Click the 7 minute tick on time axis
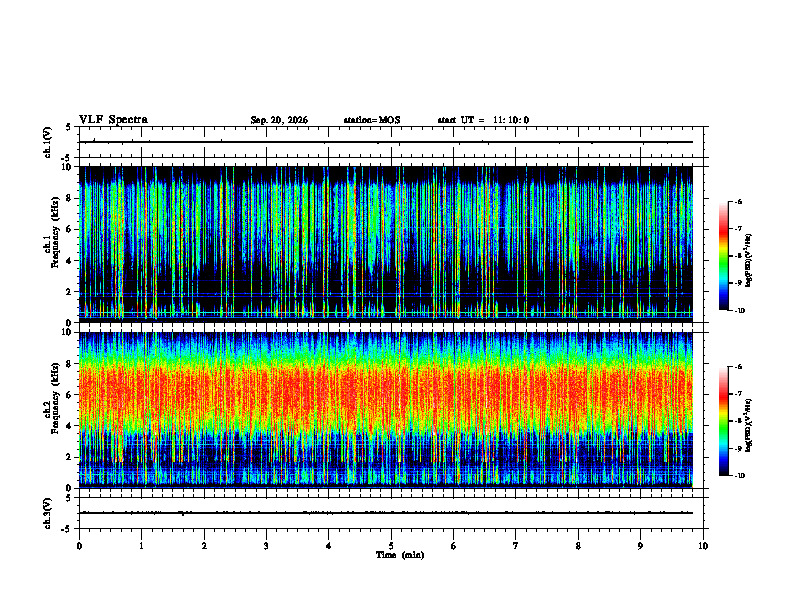The image size is (792, 612). pos(516,546)
